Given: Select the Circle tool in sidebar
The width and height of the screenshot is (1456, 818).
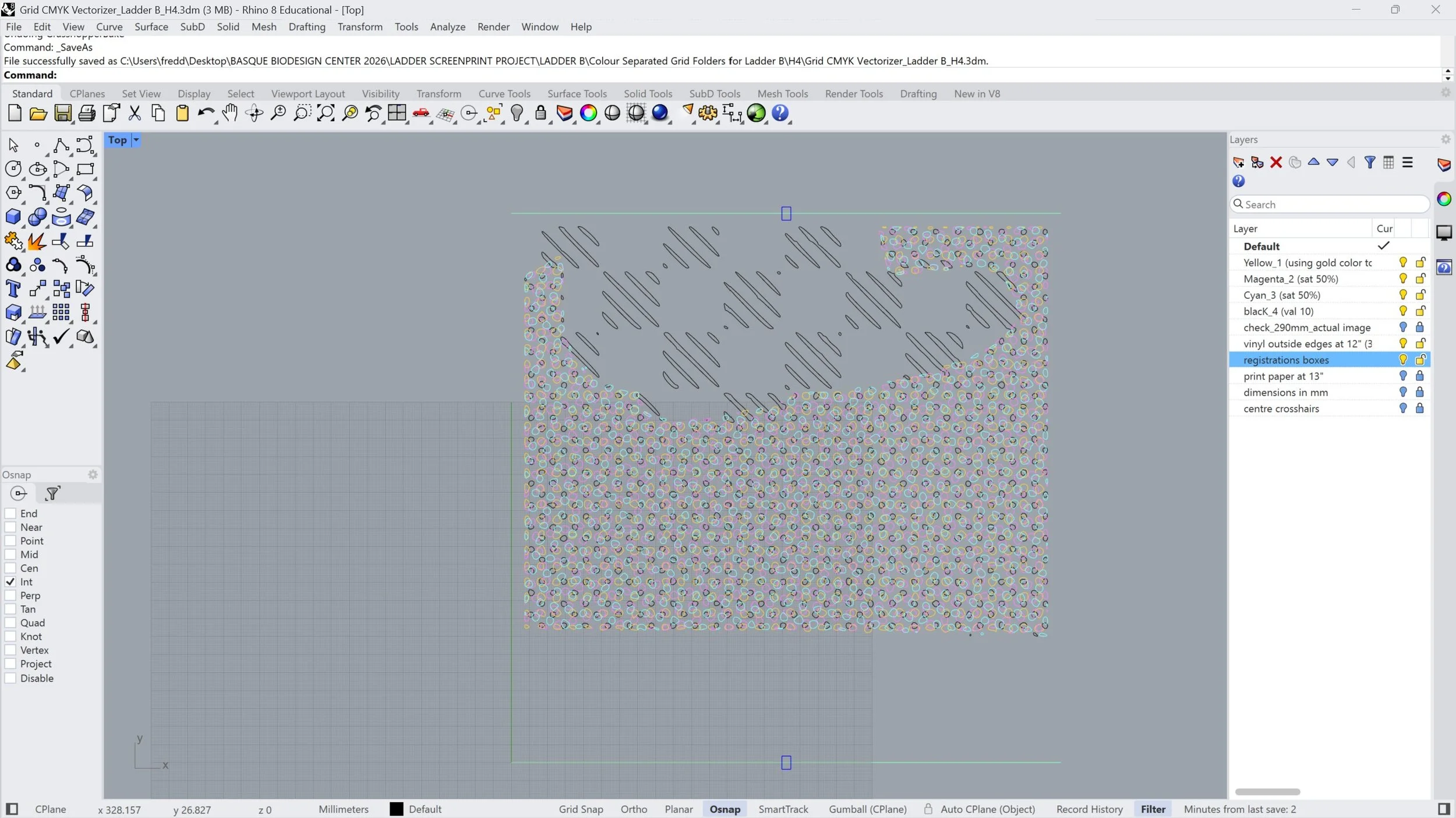Looking at the screenshot, I should (x=13, y=169).
